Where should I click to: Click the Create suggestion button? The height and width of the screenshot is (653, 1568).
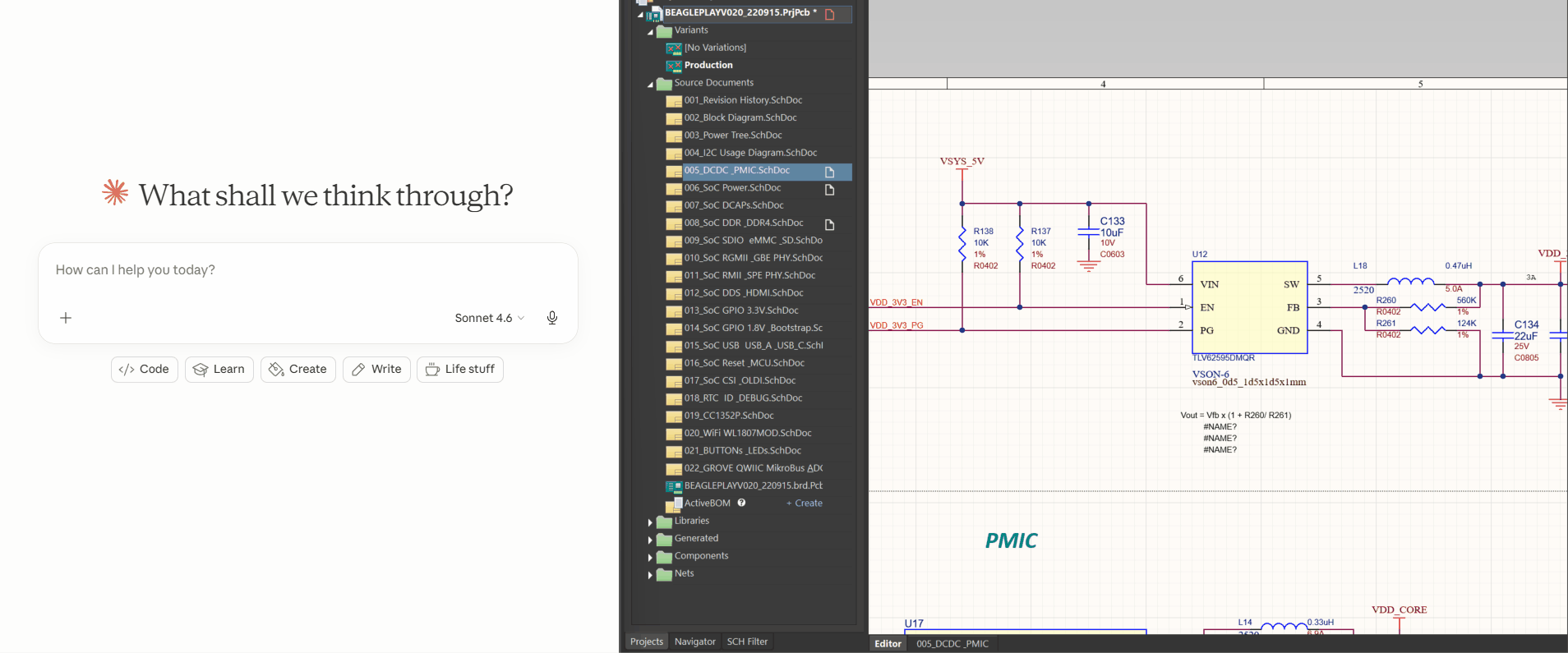pos(298,370)
